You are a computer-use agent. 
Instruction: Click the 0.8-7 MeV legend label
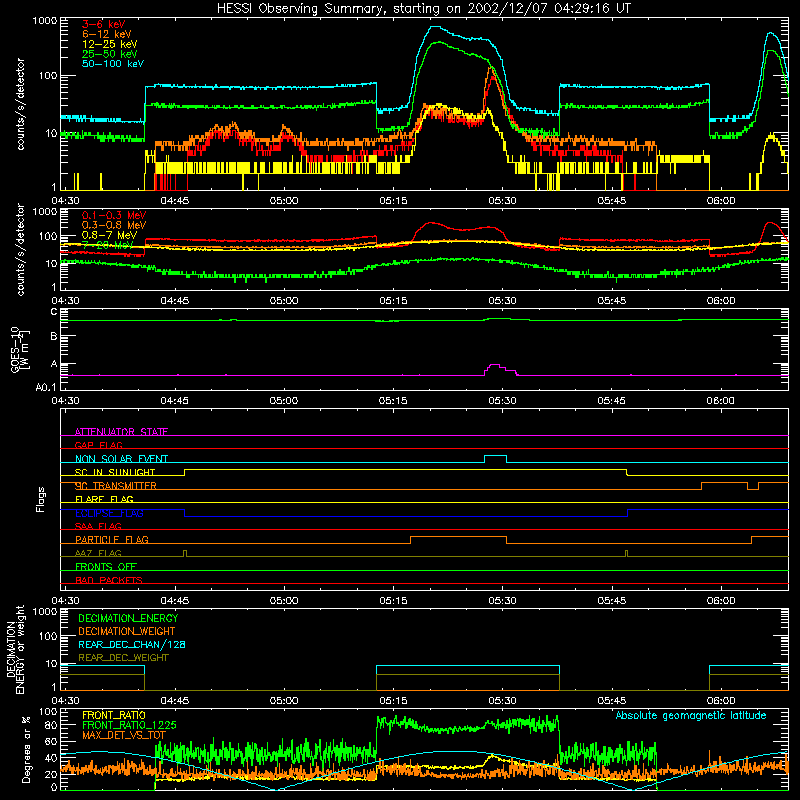click(109, 235)
